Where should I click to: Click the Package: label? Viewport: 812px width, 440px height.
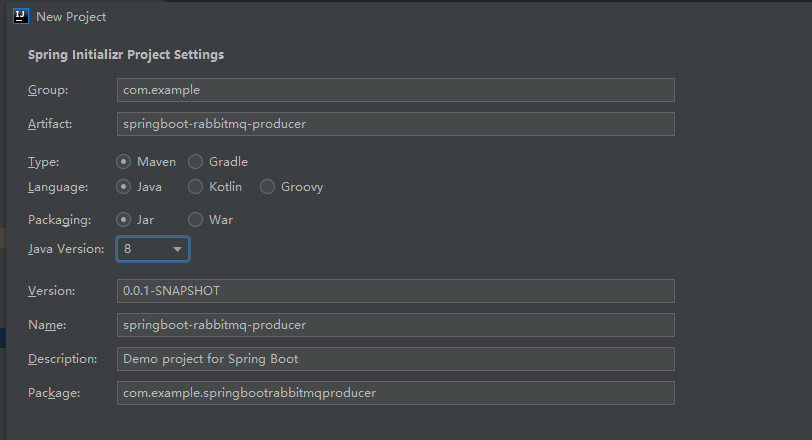[x=54, y=393]
